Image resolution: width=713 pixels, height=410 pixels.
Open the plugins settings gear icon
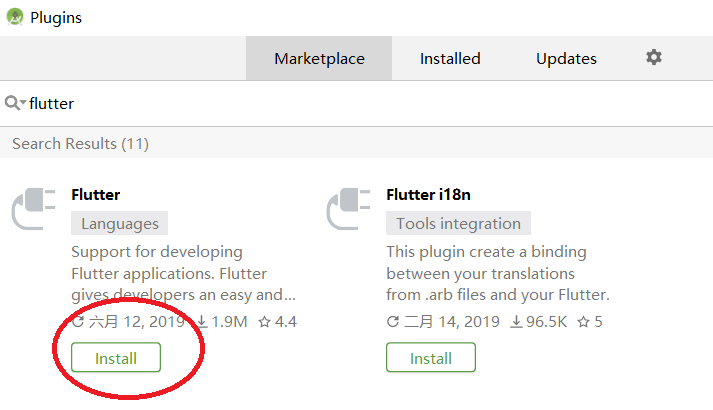(x=654, y=57)
